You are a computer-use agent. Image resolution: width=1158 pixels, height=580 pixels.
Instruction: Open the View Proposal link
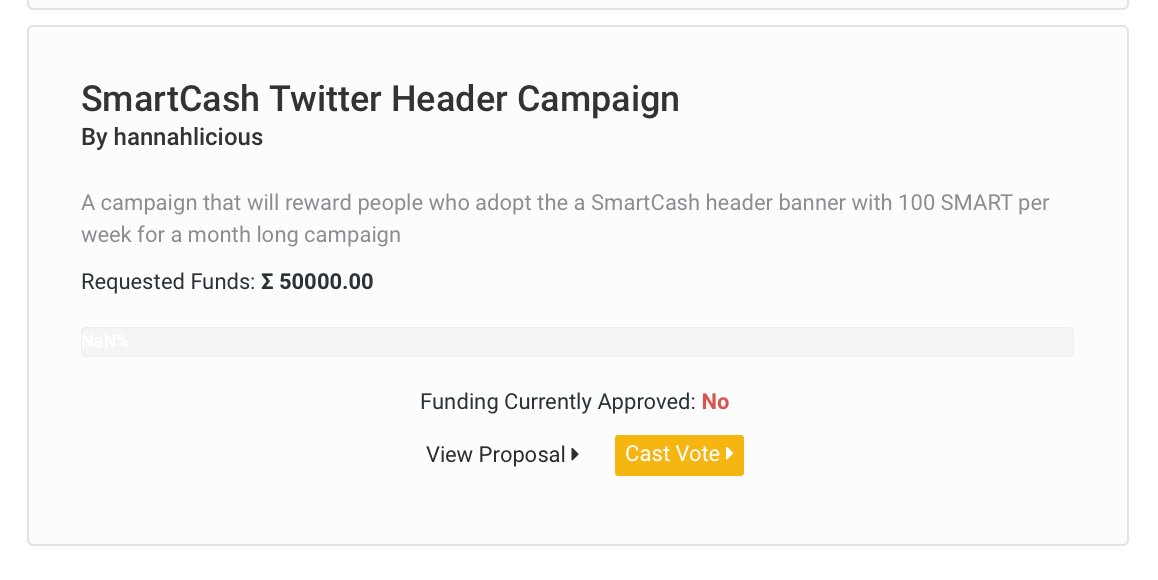pos(502,454)
